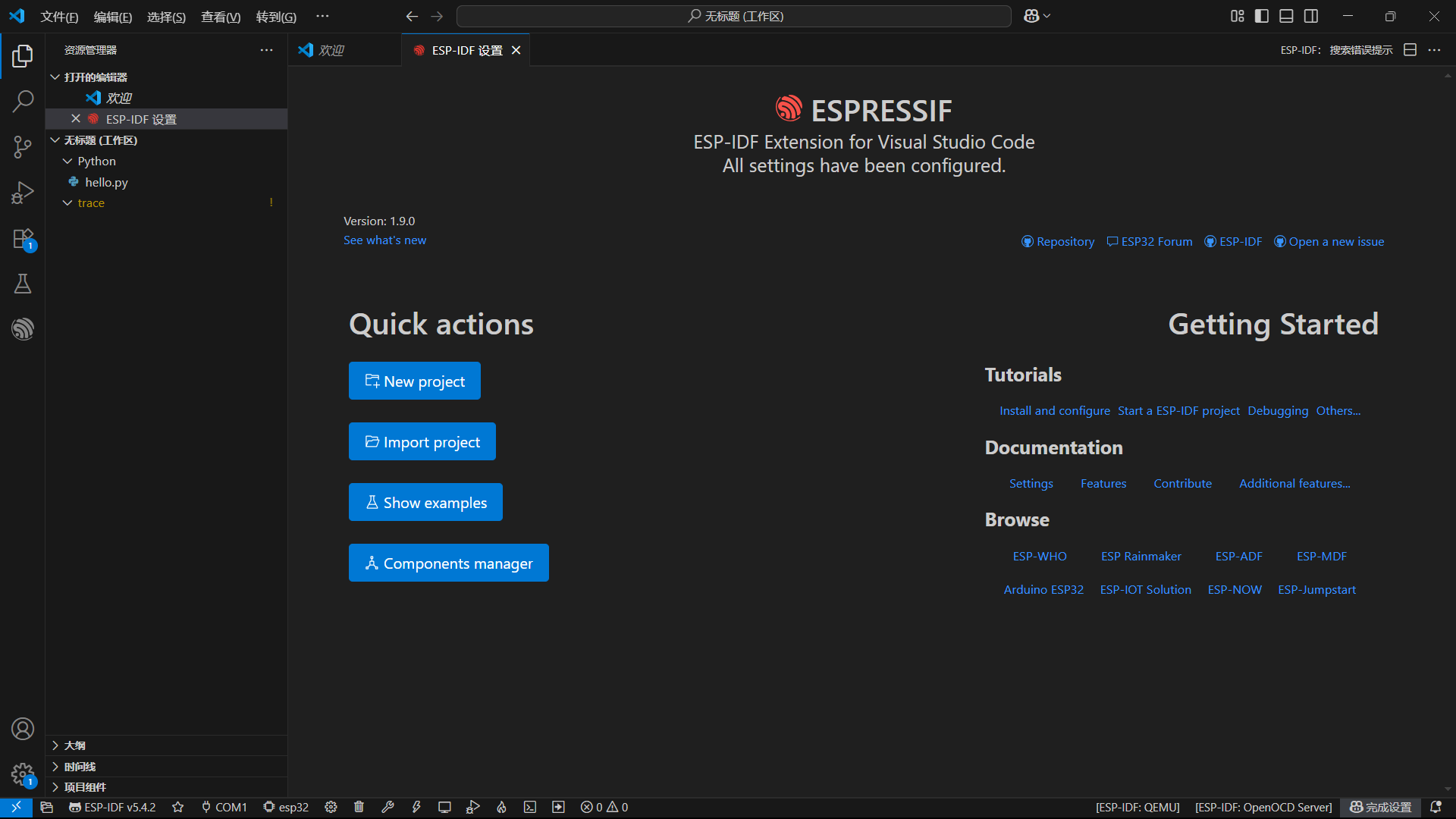This screenshot has height=819, width=1456.
Task: Click the execute task arrow icon in status bar
Action: pos(558,808)
